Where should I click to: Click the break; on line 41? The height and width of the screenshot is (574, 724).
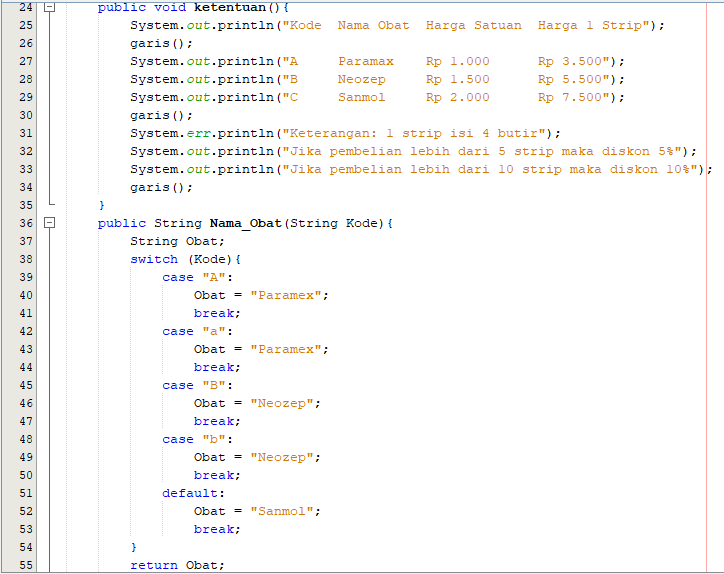[x=217, y=314]
